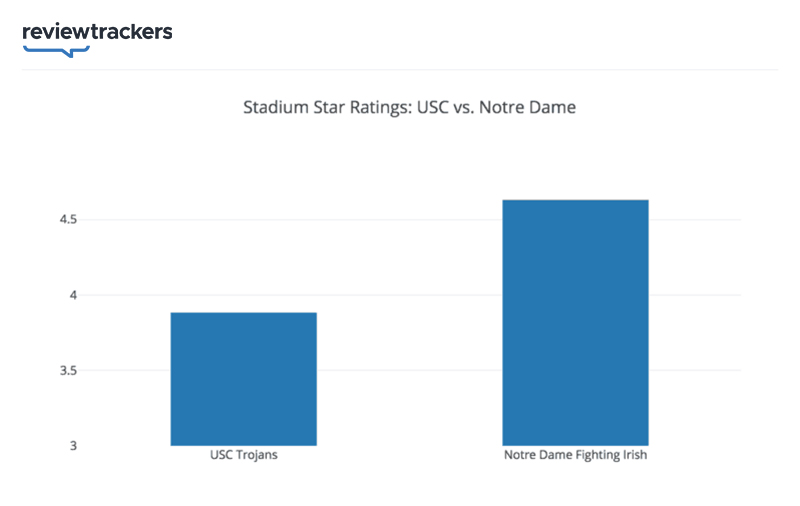Image resolution: width=800 pixels, height=506 pixels.
Task: Click the "trackers" part of the logo
Action: pyautogui.click(x=132, y=31)
